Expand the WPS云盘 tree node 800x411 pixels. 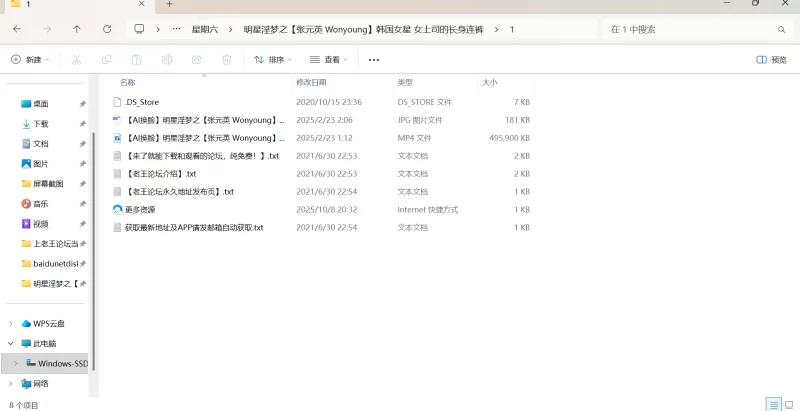pyautogui.click(x=11, y=323)
